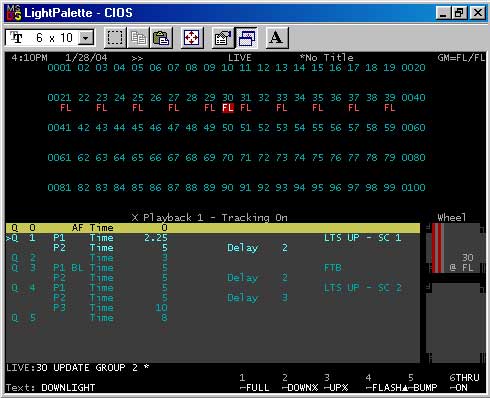Click the LTS UP - SC 1 label

[362, 238]
